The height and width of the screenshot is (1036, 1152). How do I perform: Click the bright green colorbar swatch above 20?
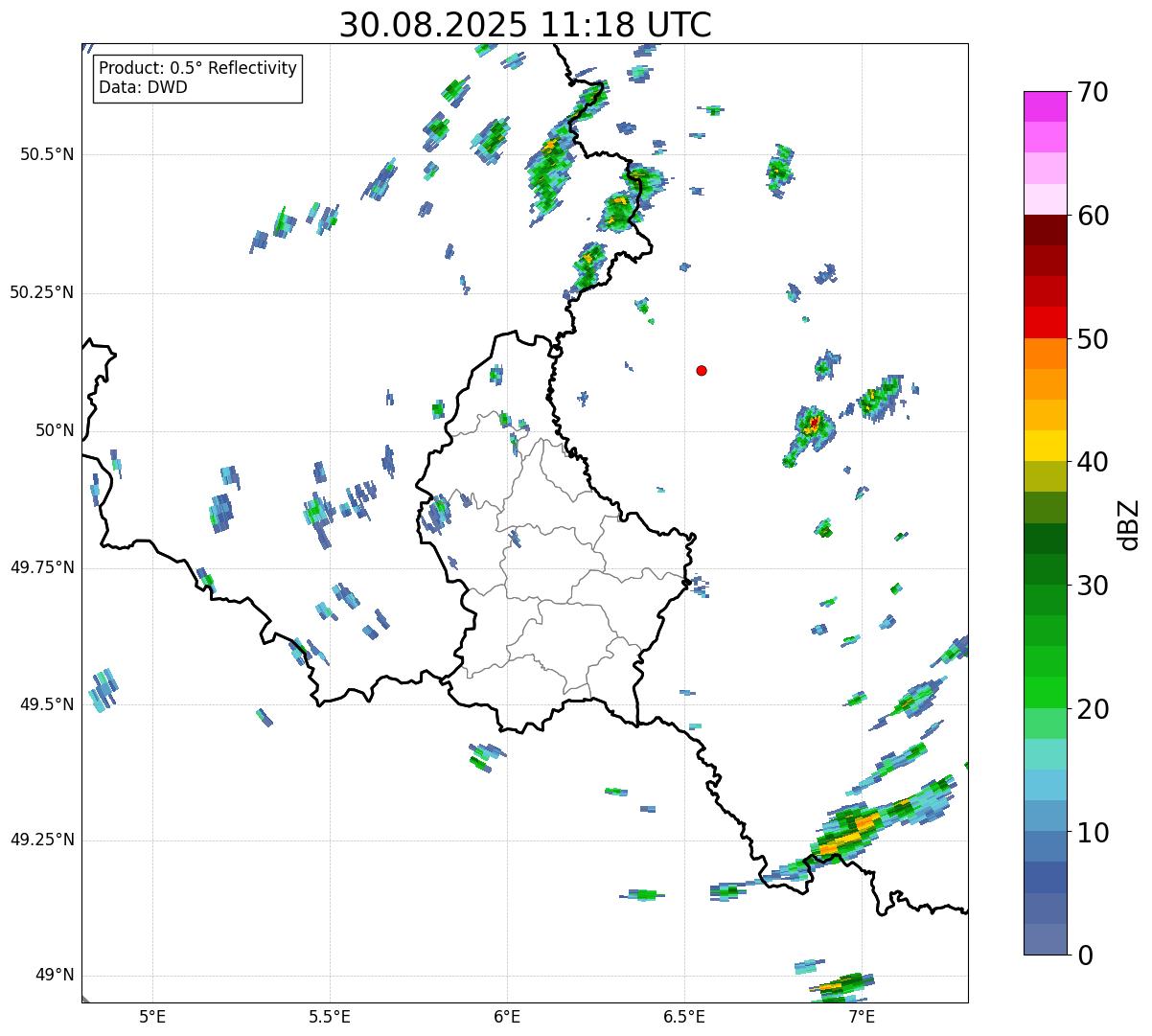[x=1045, y=693]
